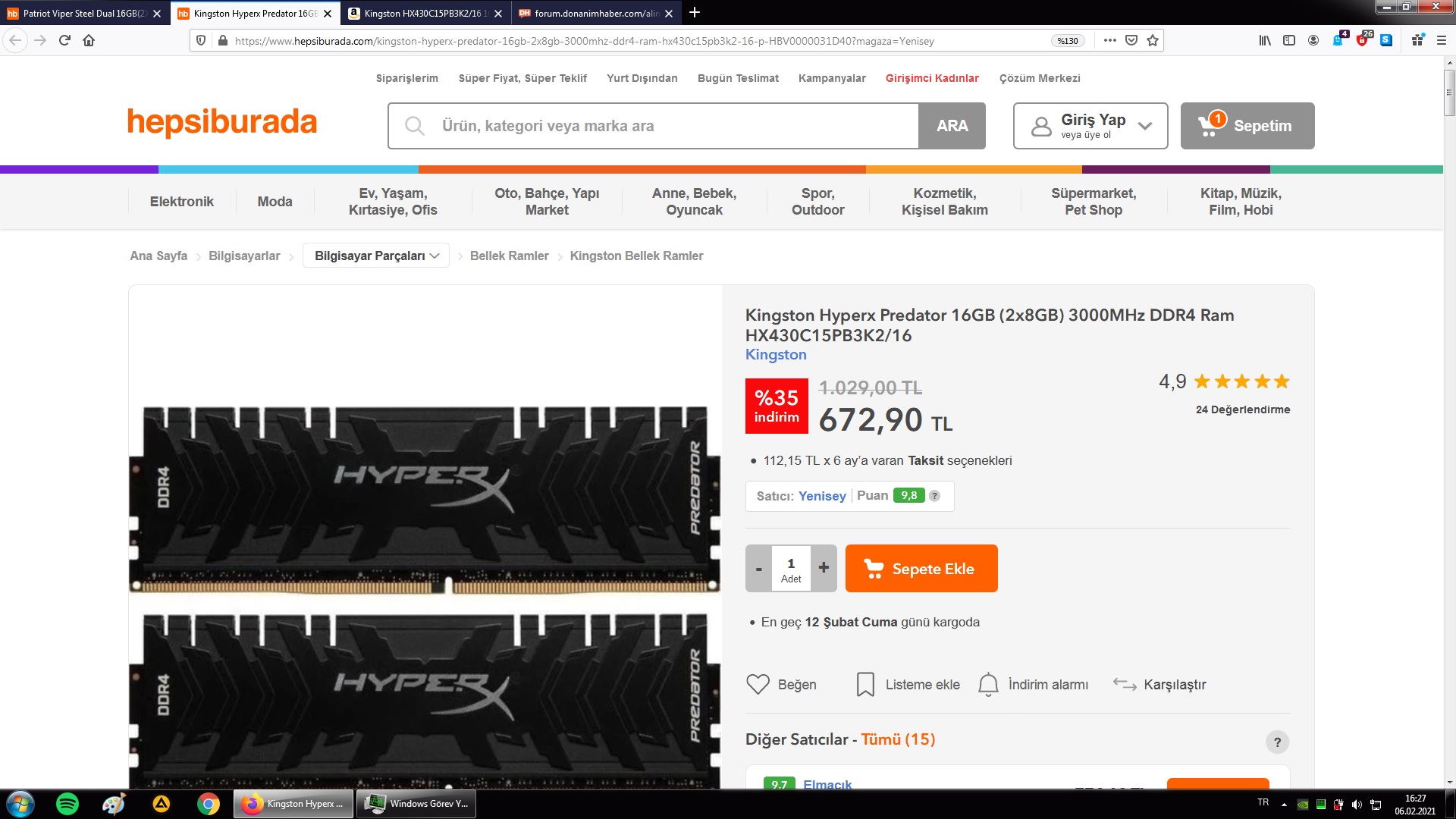The height and width of the screenshot is (819, 1456).
Task: Open the Girişimci Kadınlar link
Action: coord(932,78)
